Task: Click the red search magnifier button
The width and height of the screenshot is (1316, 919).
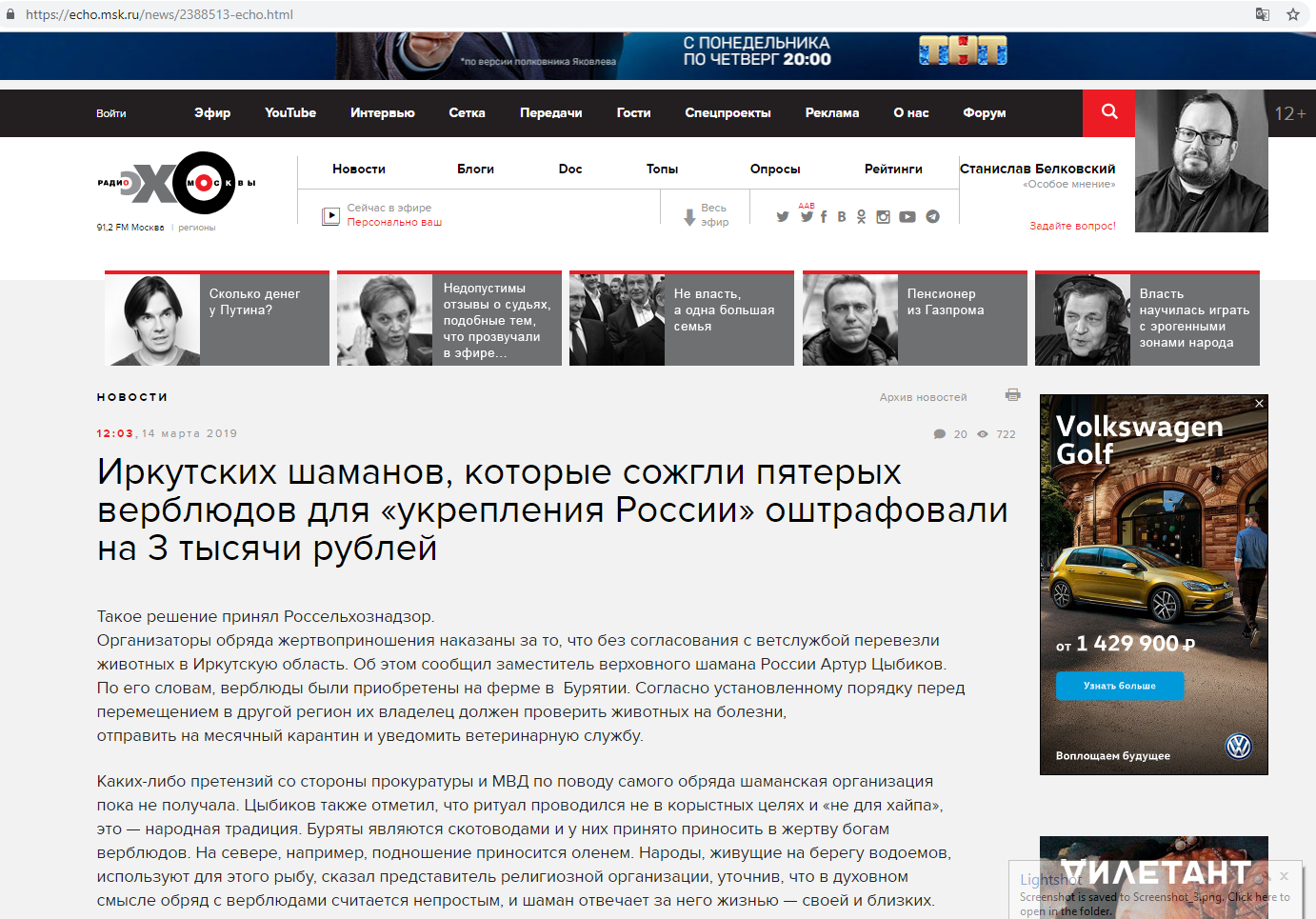Action: (x=1108, y=112)
